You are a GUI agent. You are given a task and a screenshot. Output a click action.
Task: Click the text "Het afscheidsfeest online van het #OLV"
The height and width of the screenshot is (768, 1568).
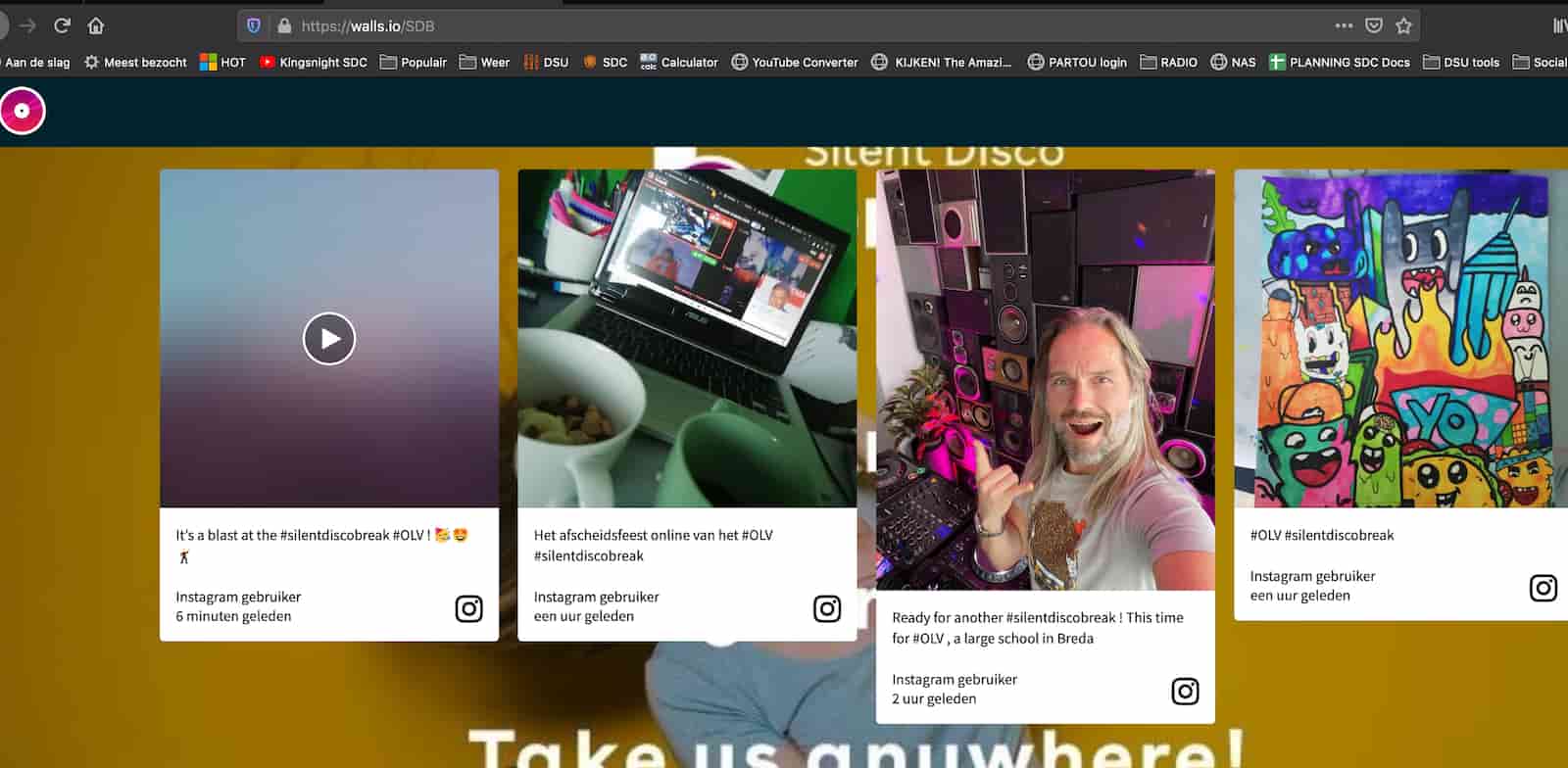point(653,535)
